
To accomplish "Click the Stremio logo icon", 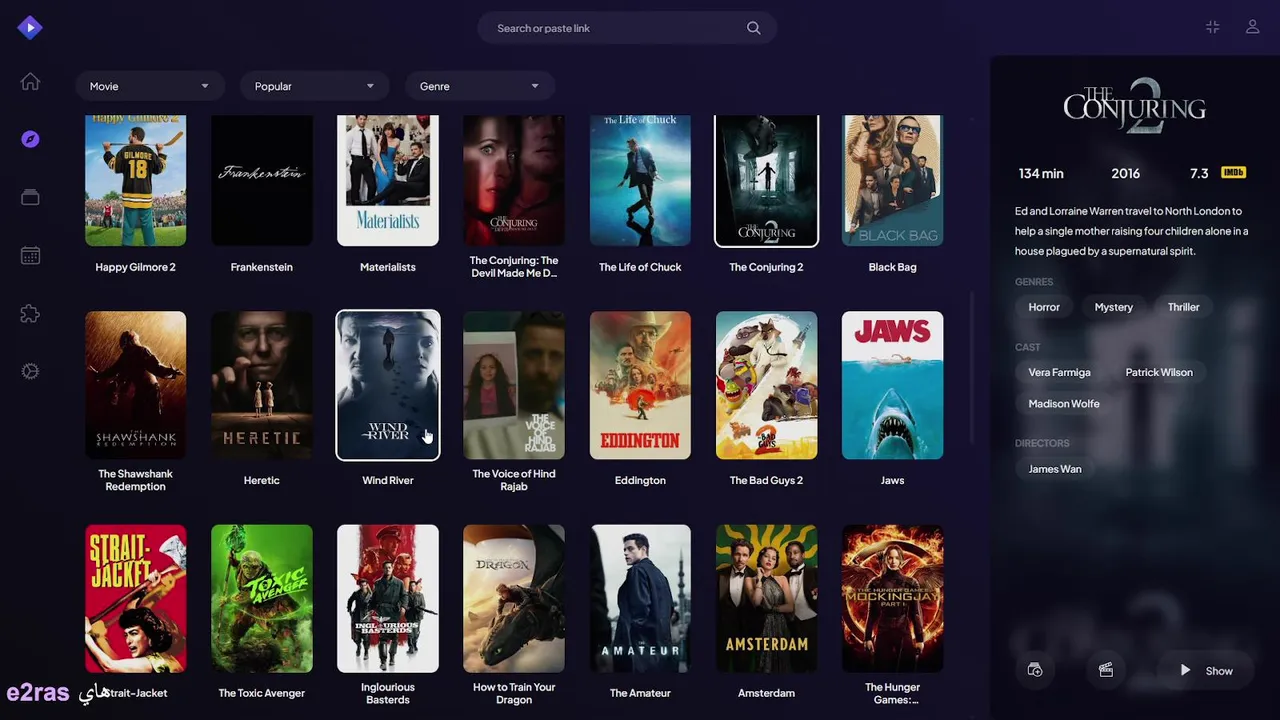I will click(x=30, y=28).
